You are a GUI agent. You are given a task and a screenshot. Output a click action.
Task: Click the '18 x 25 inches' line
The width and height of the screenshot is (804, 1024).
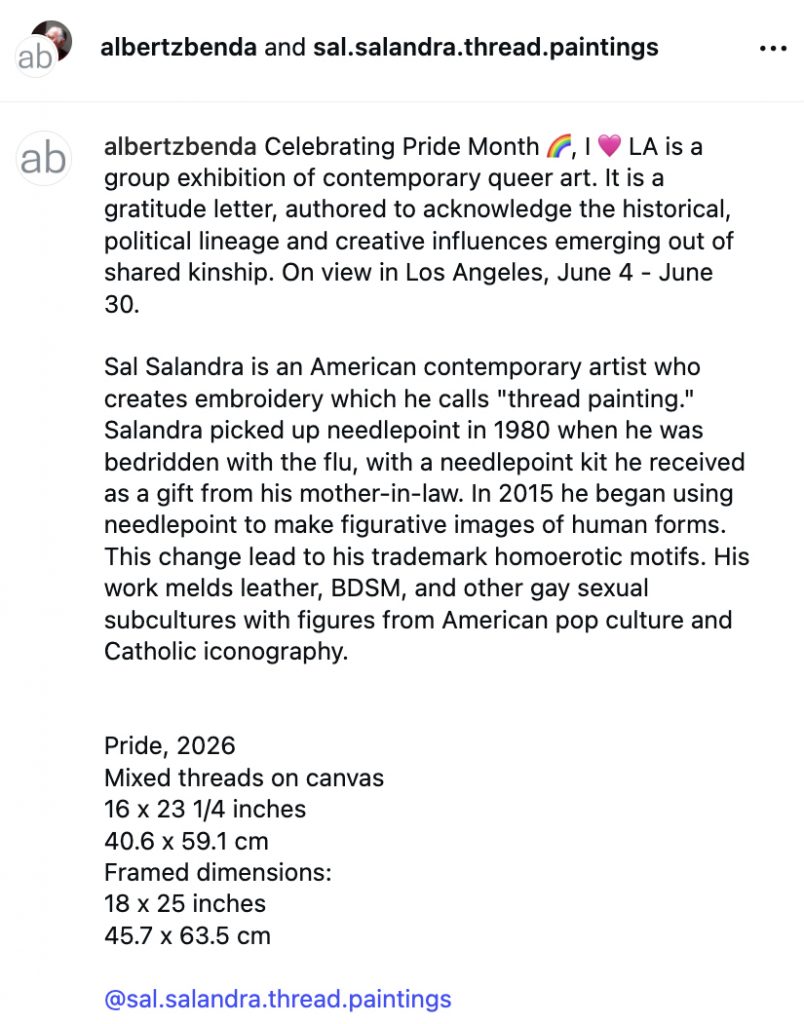[185, 904]
